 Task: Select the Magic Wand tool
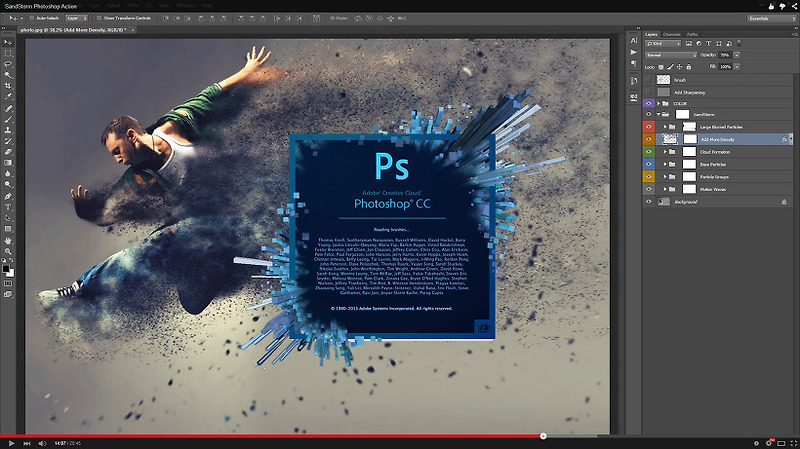pos(8,75)
